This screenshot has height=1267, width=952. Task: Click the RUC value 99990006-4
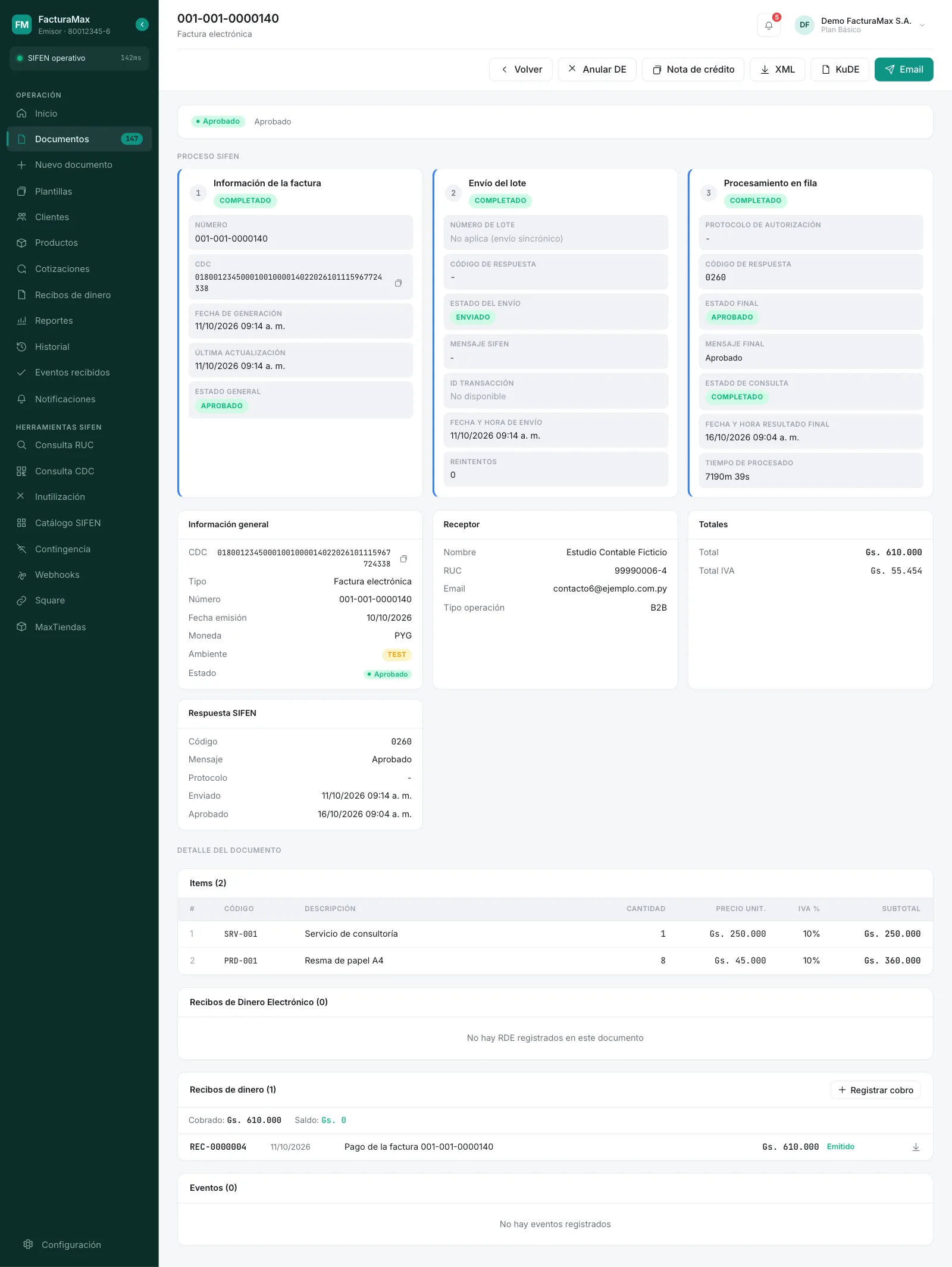click(x=640, y=571)
